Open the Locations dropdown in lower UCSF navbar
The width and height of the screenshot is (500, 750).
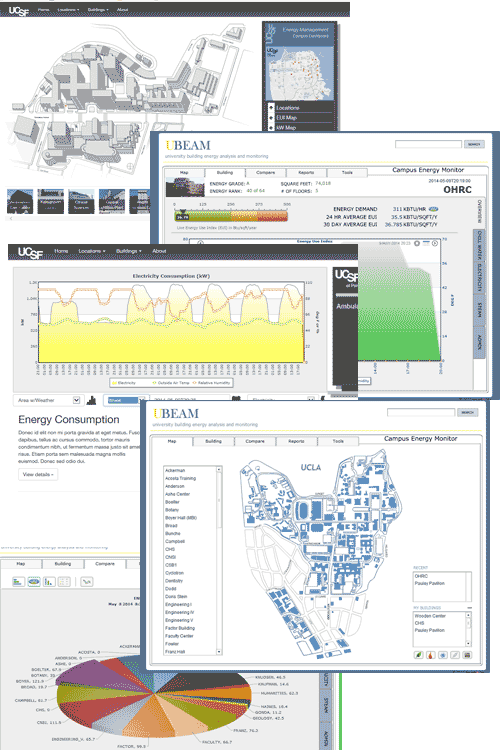pyautogui.click(x=91, y=251)
